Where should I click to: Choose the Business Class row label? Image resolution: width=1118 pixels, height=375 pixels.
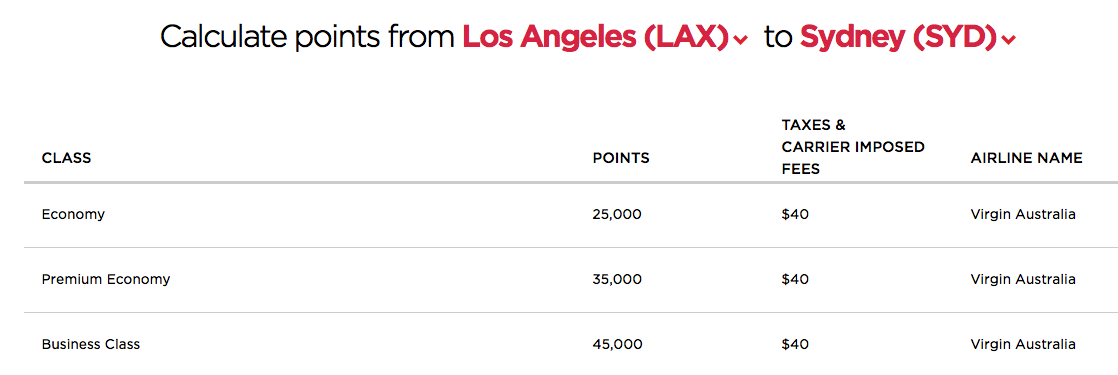91,344
